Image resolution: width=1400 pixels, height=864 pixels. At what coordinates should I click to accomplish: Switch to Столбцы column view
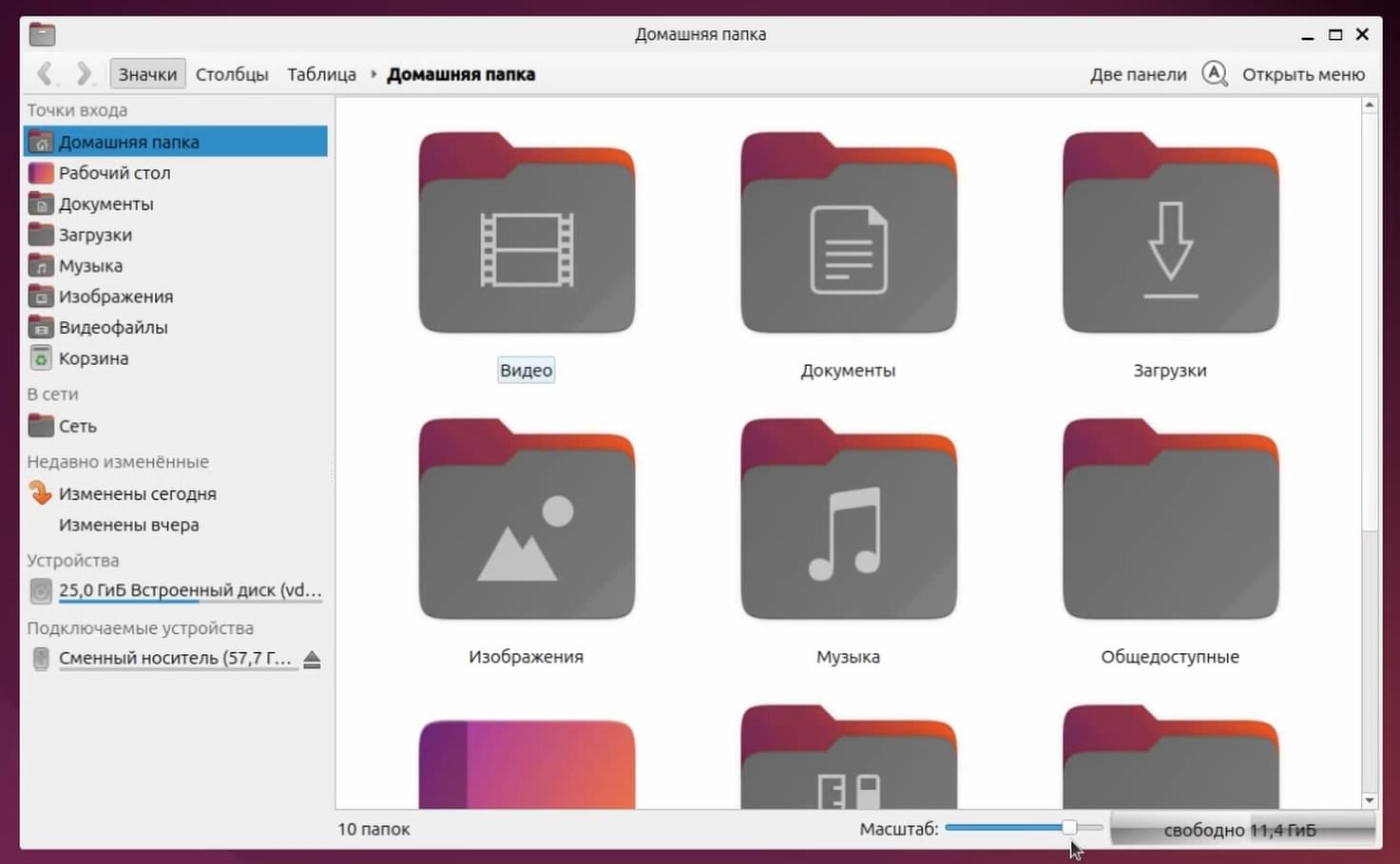232,74
